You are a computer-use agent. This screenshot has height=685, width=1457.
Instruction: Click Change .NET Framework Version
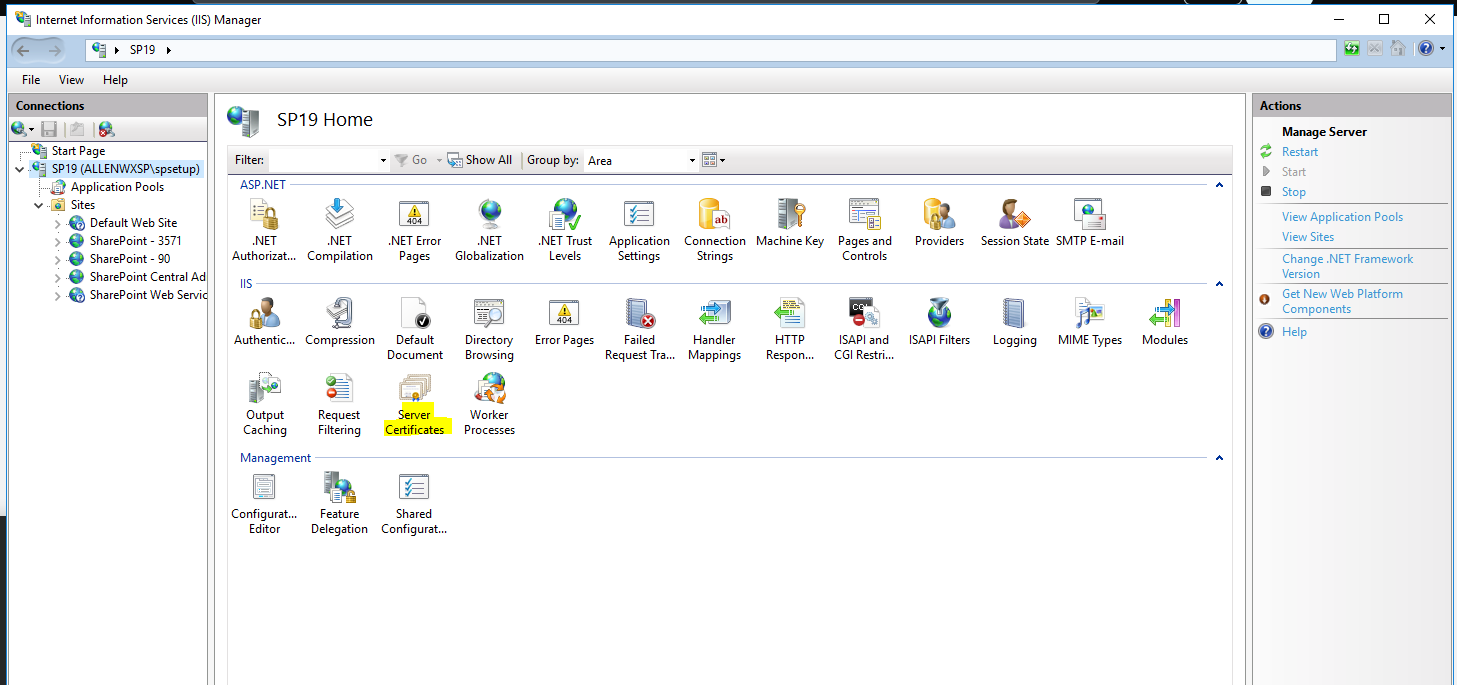(x=1347, y=266)
